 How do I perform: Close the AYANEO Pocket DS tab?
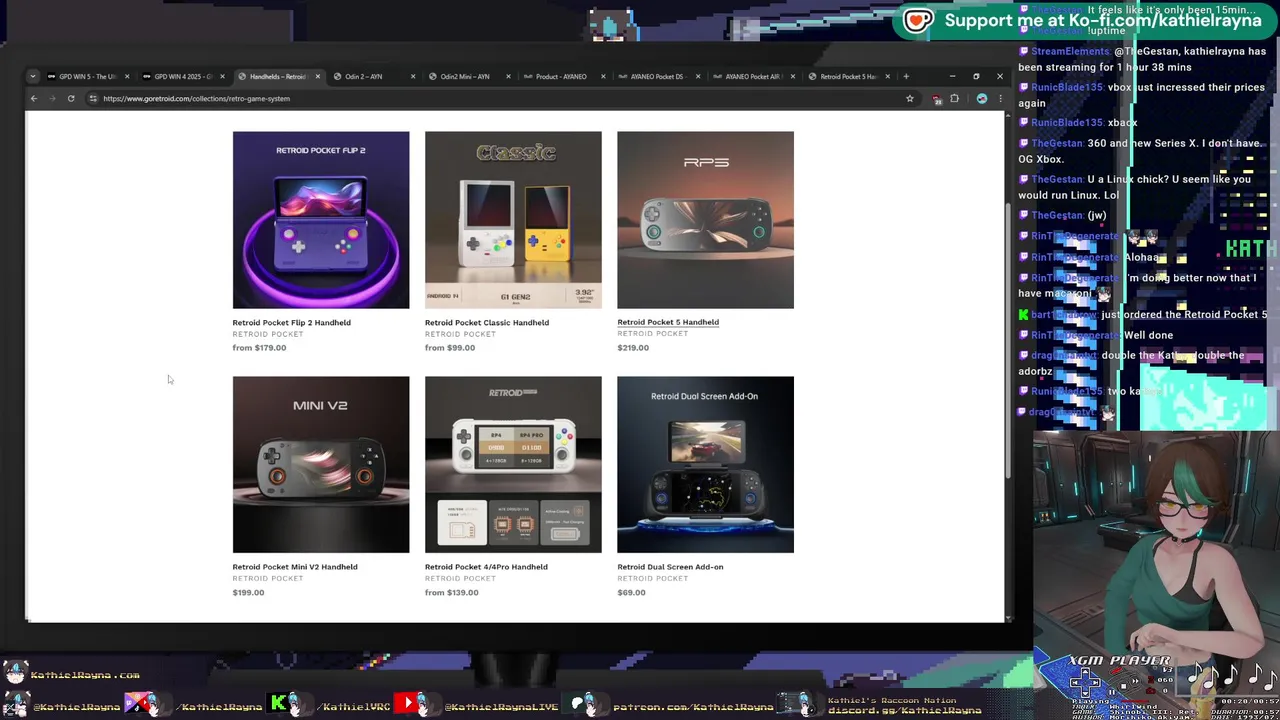point(698,76)
